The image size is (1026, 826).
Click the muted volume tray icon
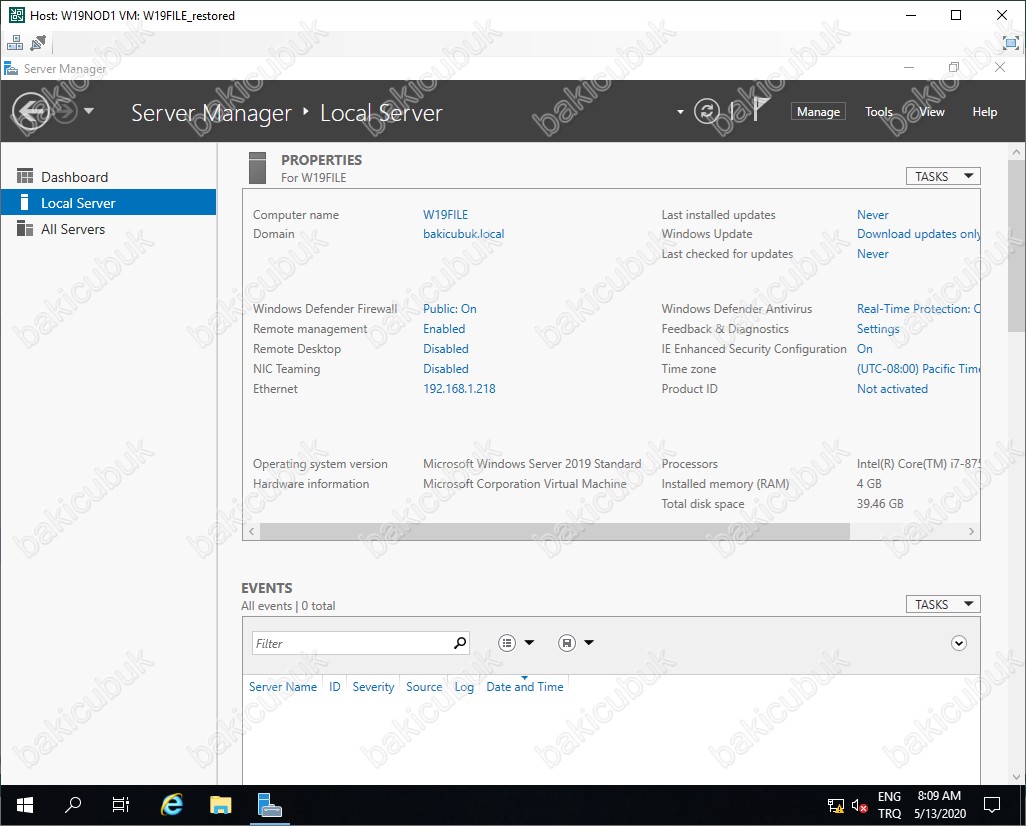pos(859,806)
